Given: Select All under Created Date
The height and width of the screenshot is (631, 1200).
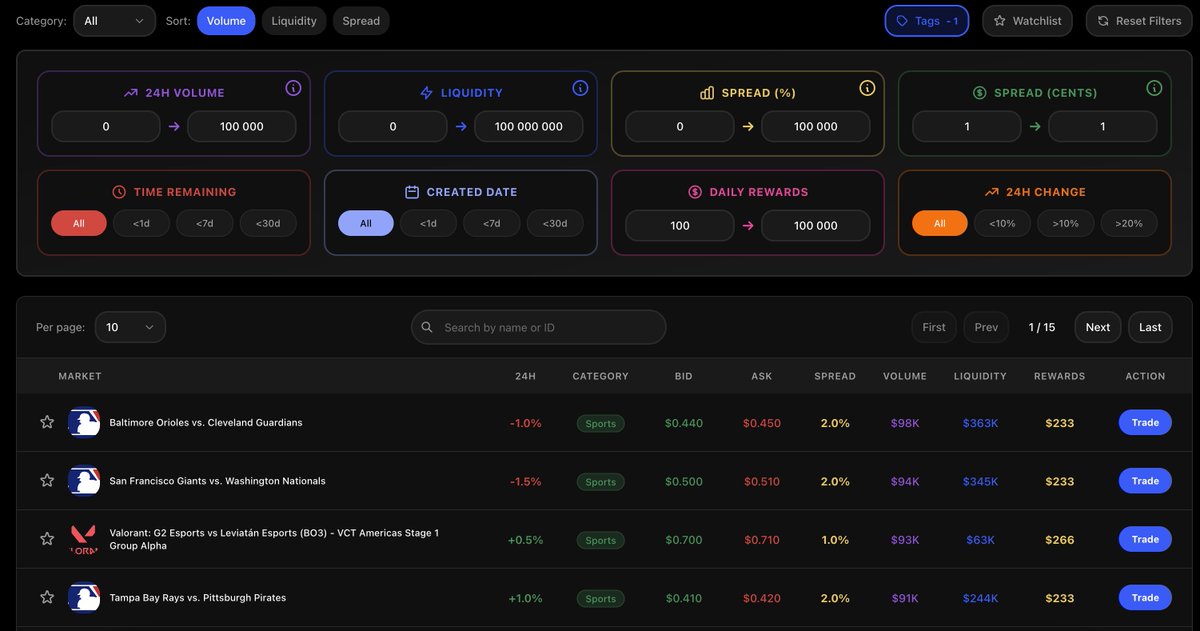Looking at the screenshot, I should 366,224.
